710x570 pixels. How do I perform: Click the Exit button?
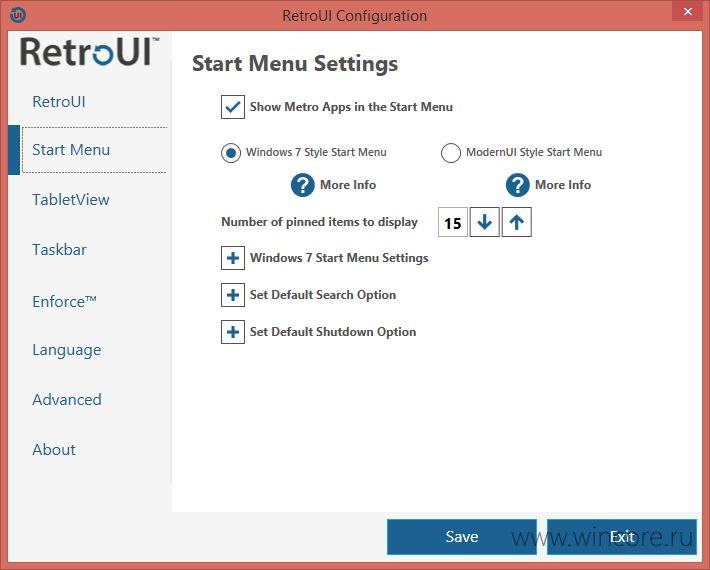click(622, 537)
